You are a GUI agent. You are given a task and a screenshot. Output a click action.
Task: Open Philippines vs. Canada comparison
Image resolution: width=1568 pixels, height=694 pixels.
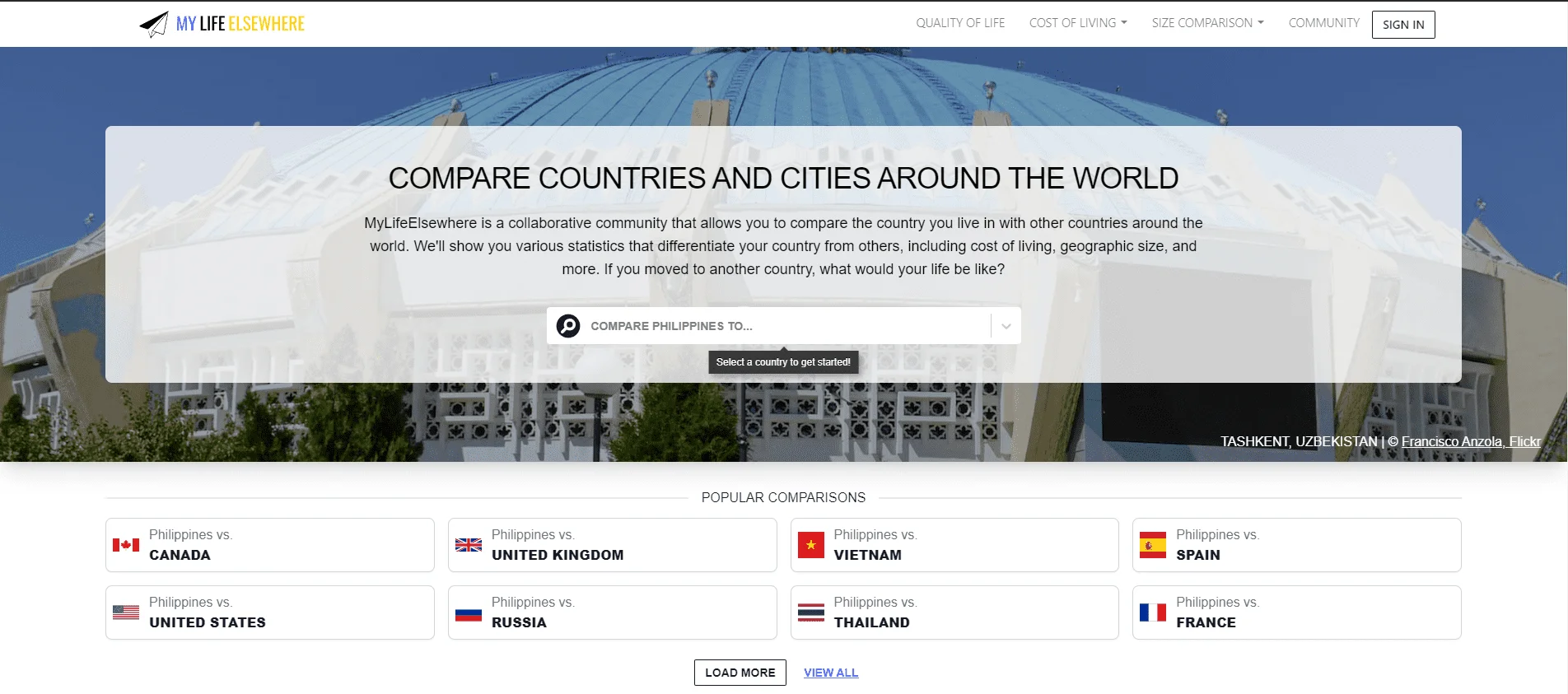(270, 545)
